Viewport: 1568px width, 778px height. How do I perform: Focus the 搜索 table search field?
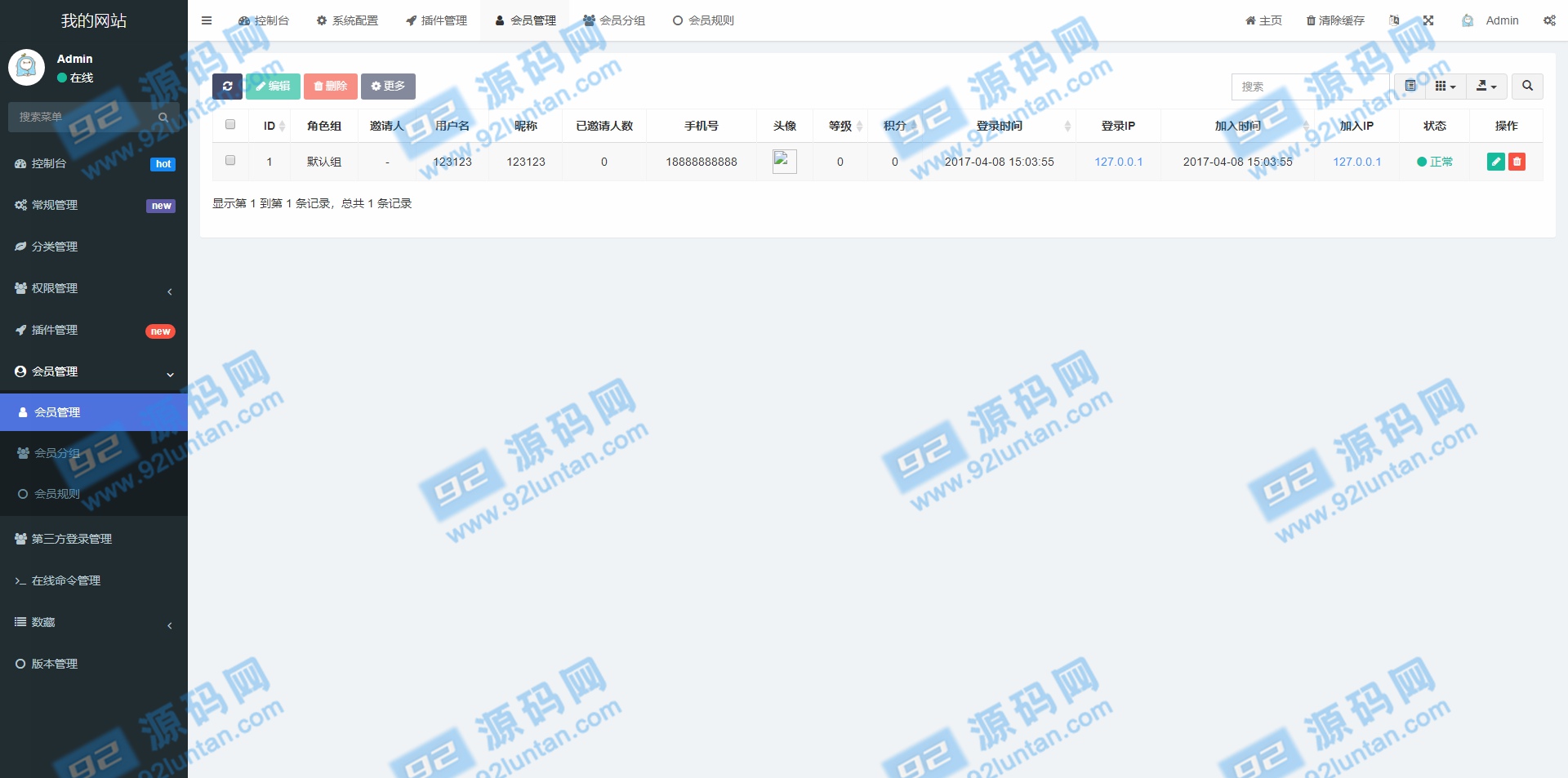[1310, 86]
